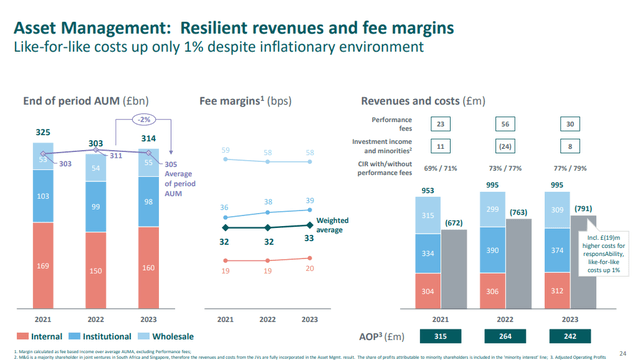Click the 'Weighted average' series label
Viewport: 640px width, 360px height.
[332, 225]
